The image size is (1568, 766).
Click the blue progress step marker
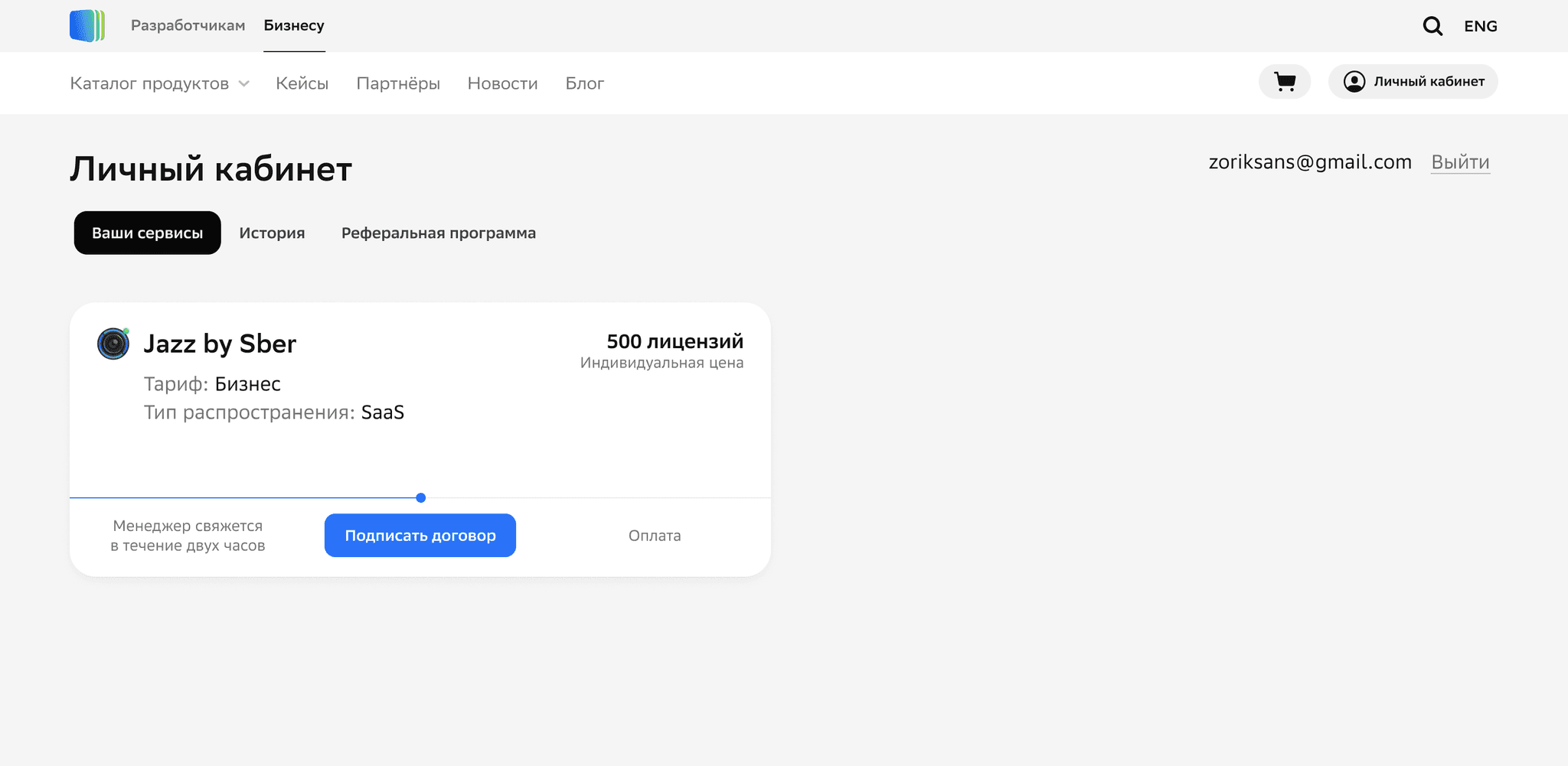coord(420,498)
